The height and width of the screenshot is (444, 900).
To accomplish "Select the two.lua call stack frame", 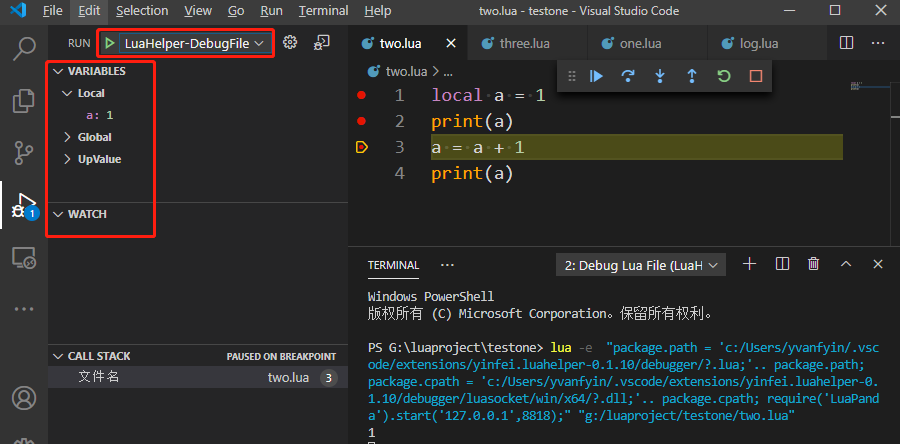I will point(198,377).
